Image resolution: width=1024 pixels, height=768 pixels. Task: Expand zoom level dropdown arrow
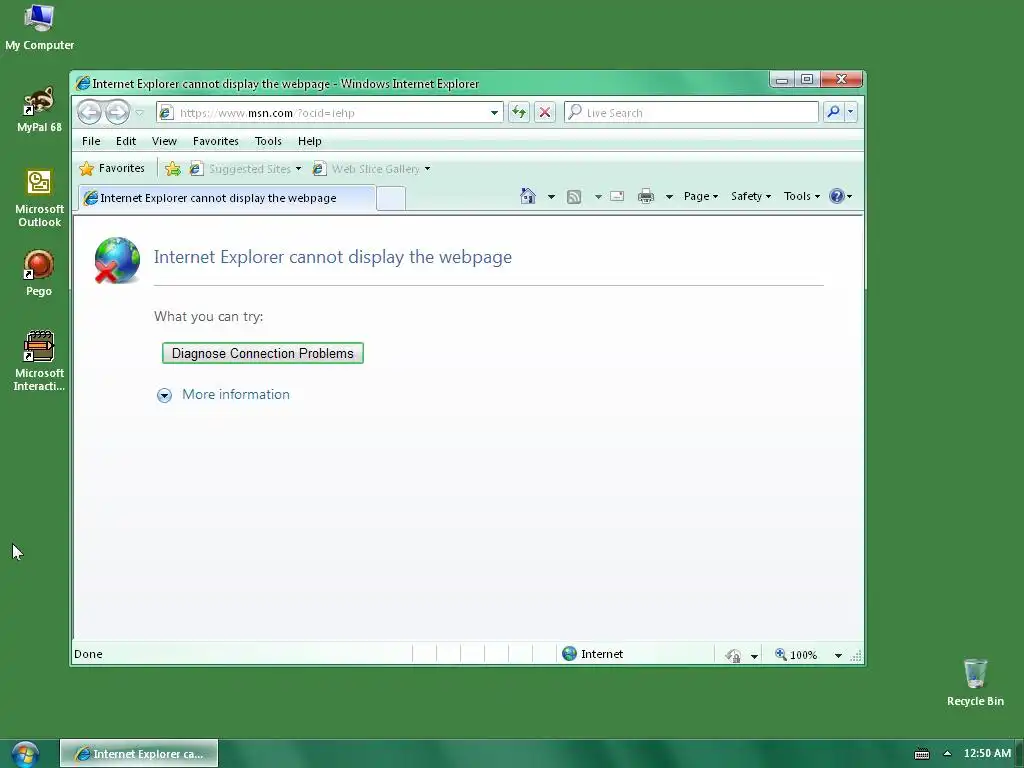838,655
